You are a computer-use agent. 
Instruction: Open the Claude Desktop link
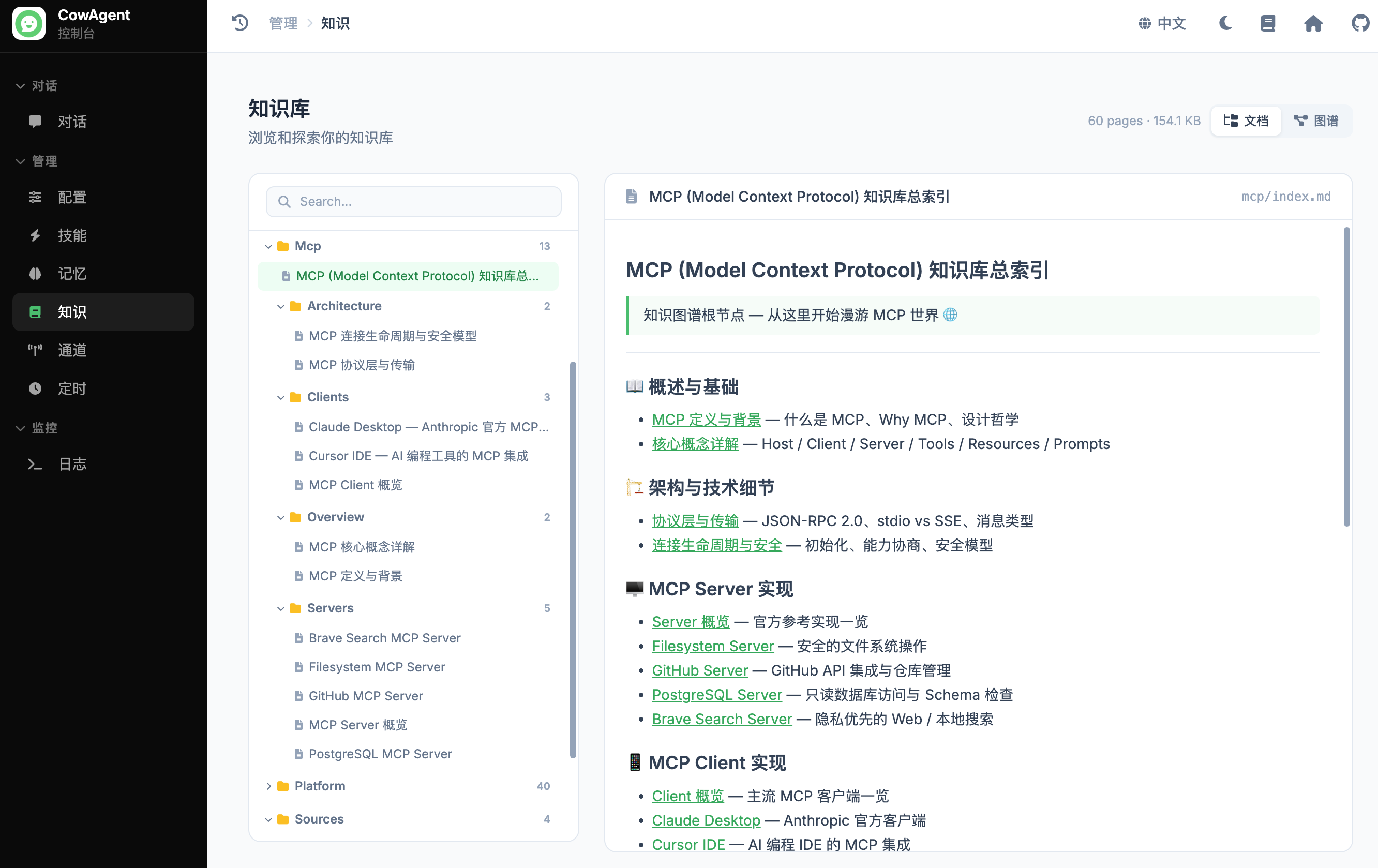click(x=706, y=820)
